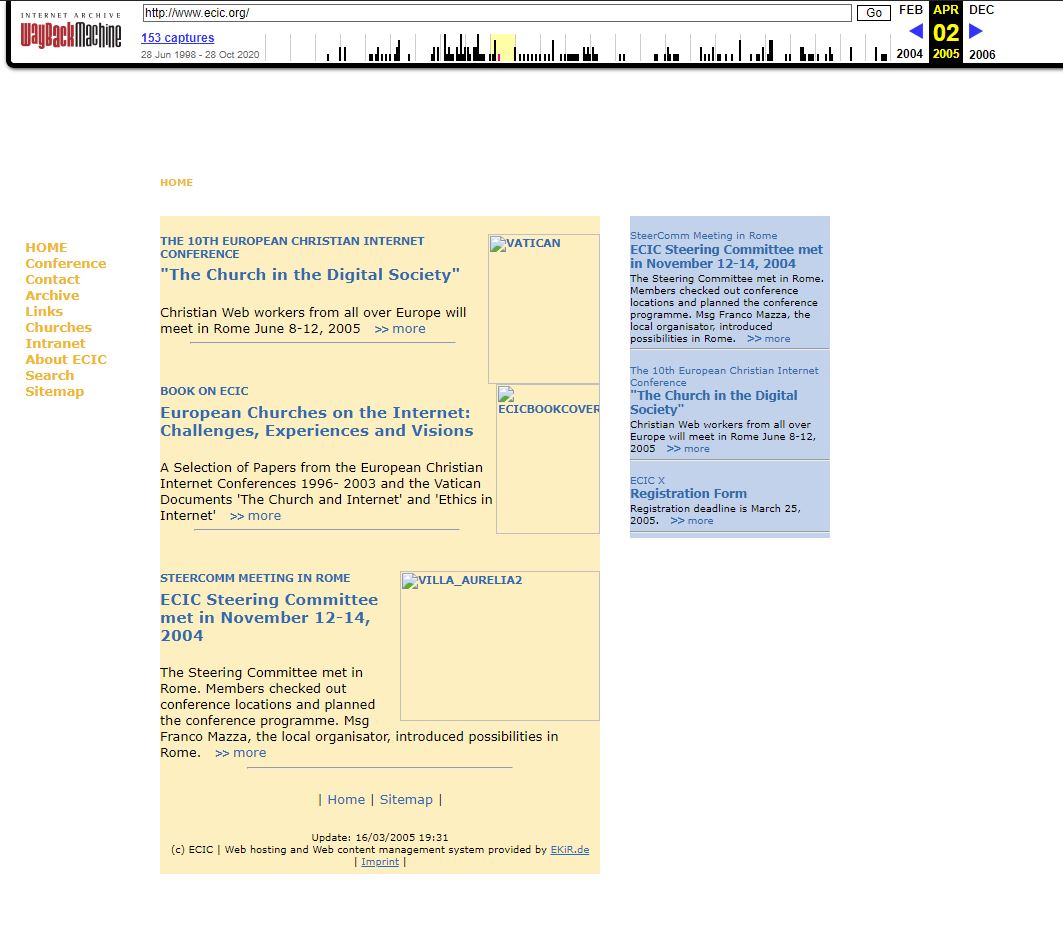Click the Wayback Machine logo
Viewport: 1063px width, 936px height.
tap(70, 32)
